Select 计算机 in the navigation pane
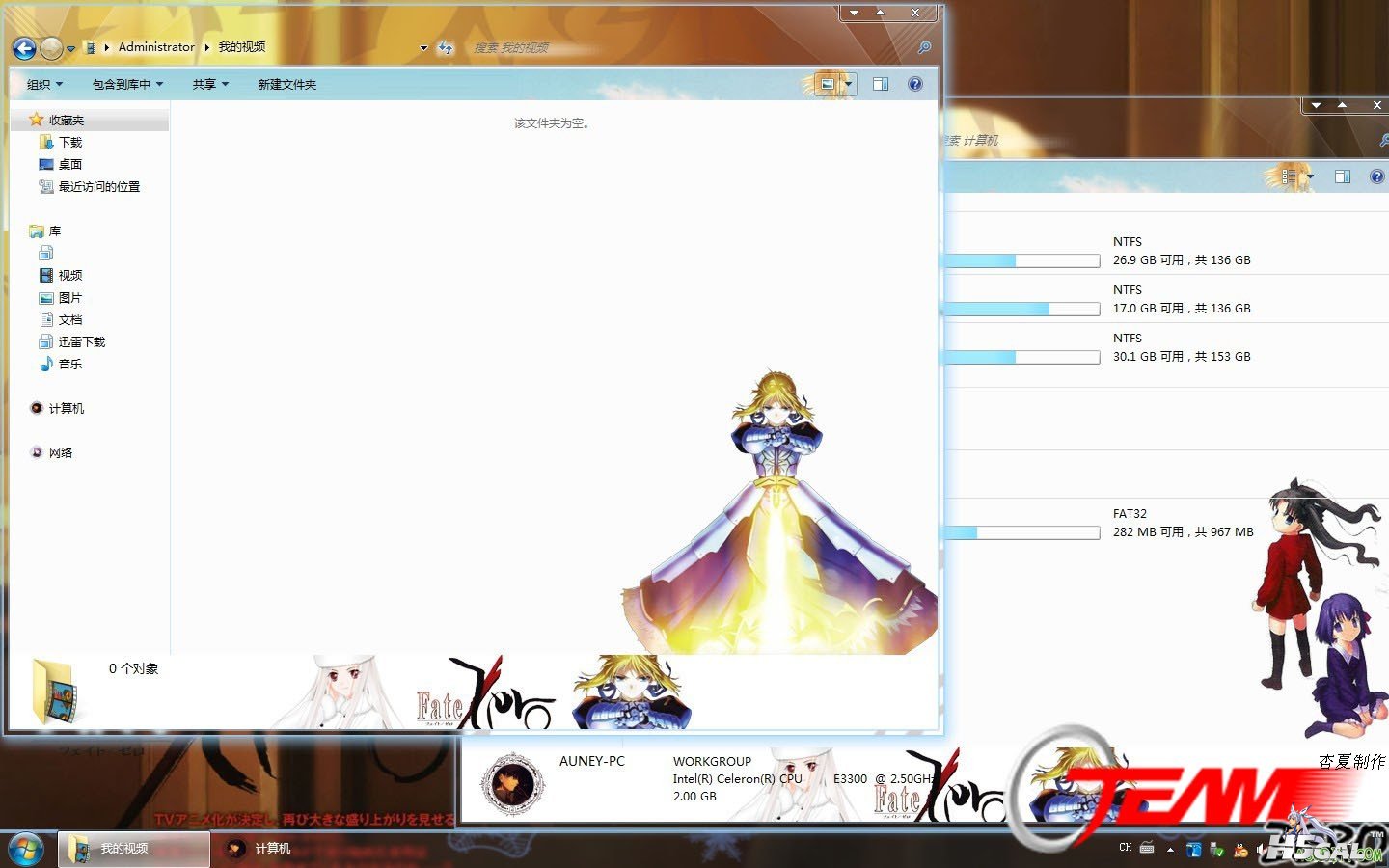 click(x=66, y=409)
